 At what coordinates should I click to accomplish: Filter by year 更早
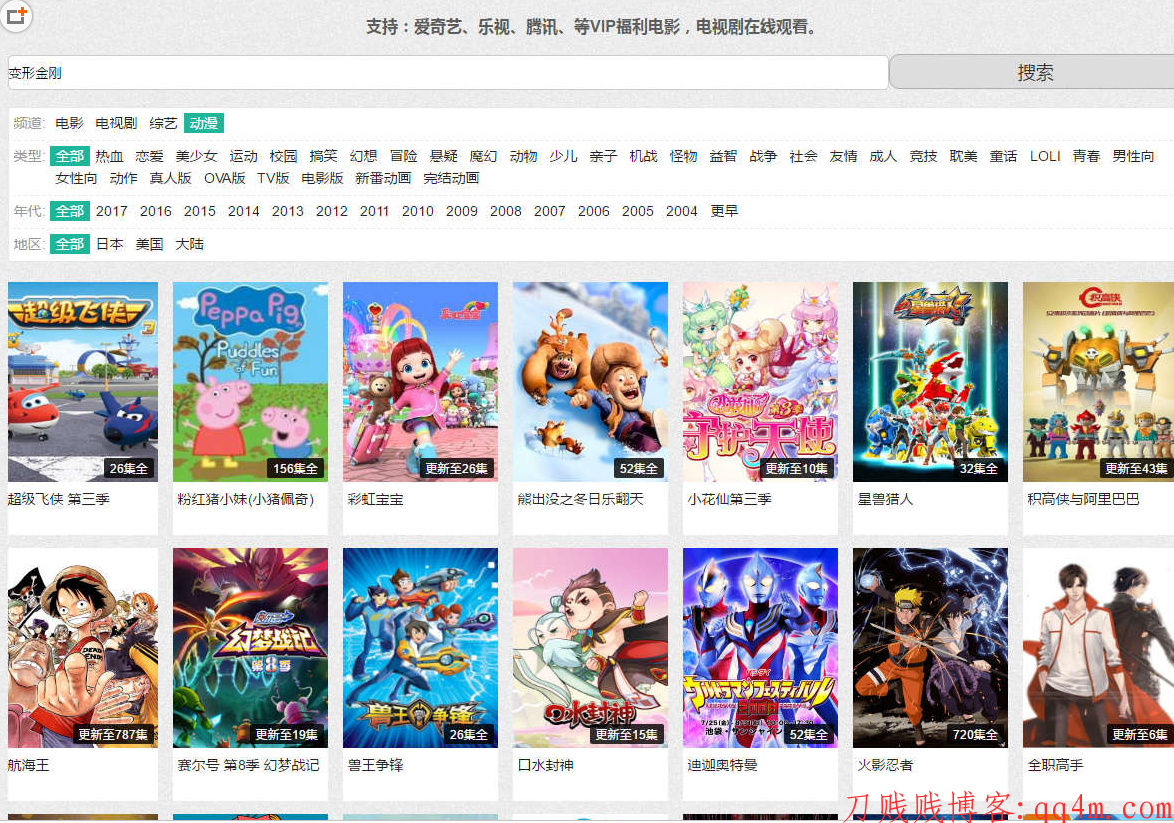[724, 211]
